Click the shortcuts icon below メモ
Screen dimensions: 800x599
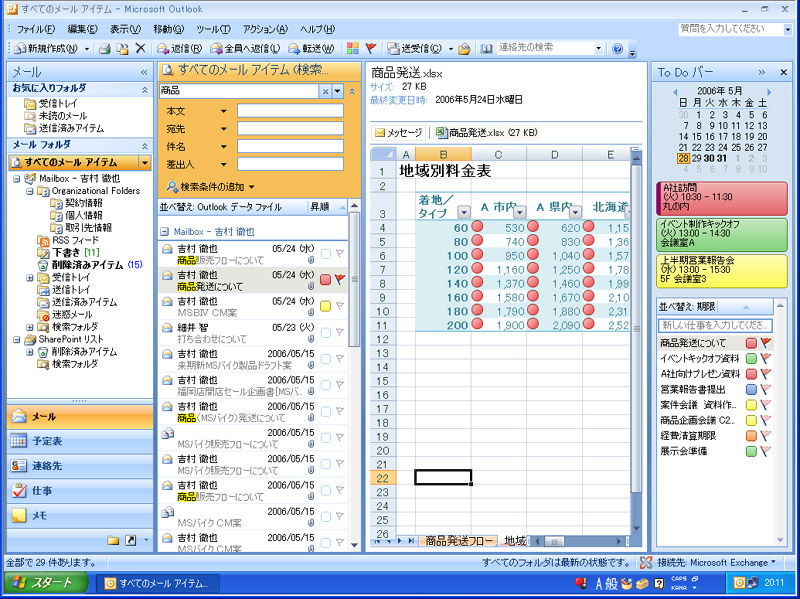tap(131, 540)
